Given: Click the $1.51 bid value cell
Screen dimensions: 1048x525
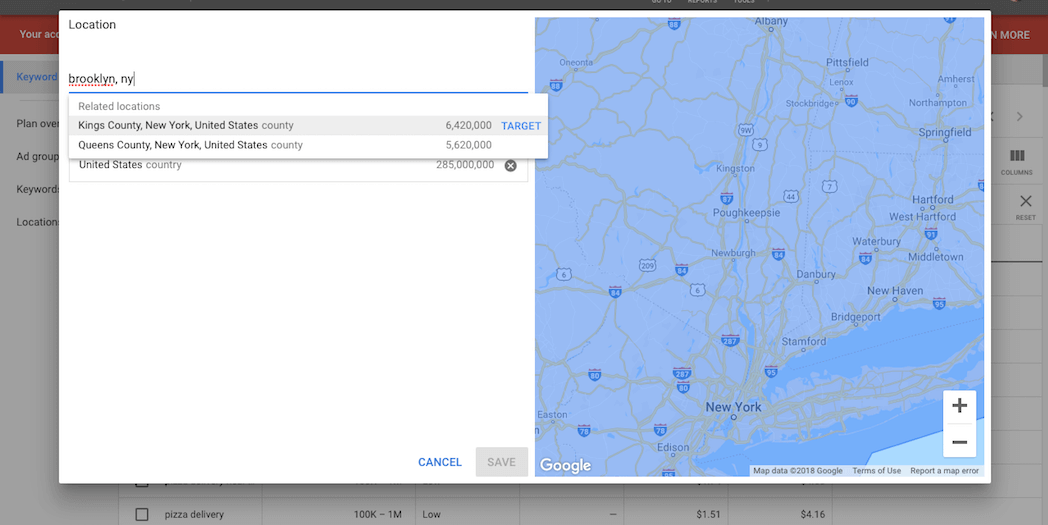Looking at the screenshot, I should pos(708,514).
